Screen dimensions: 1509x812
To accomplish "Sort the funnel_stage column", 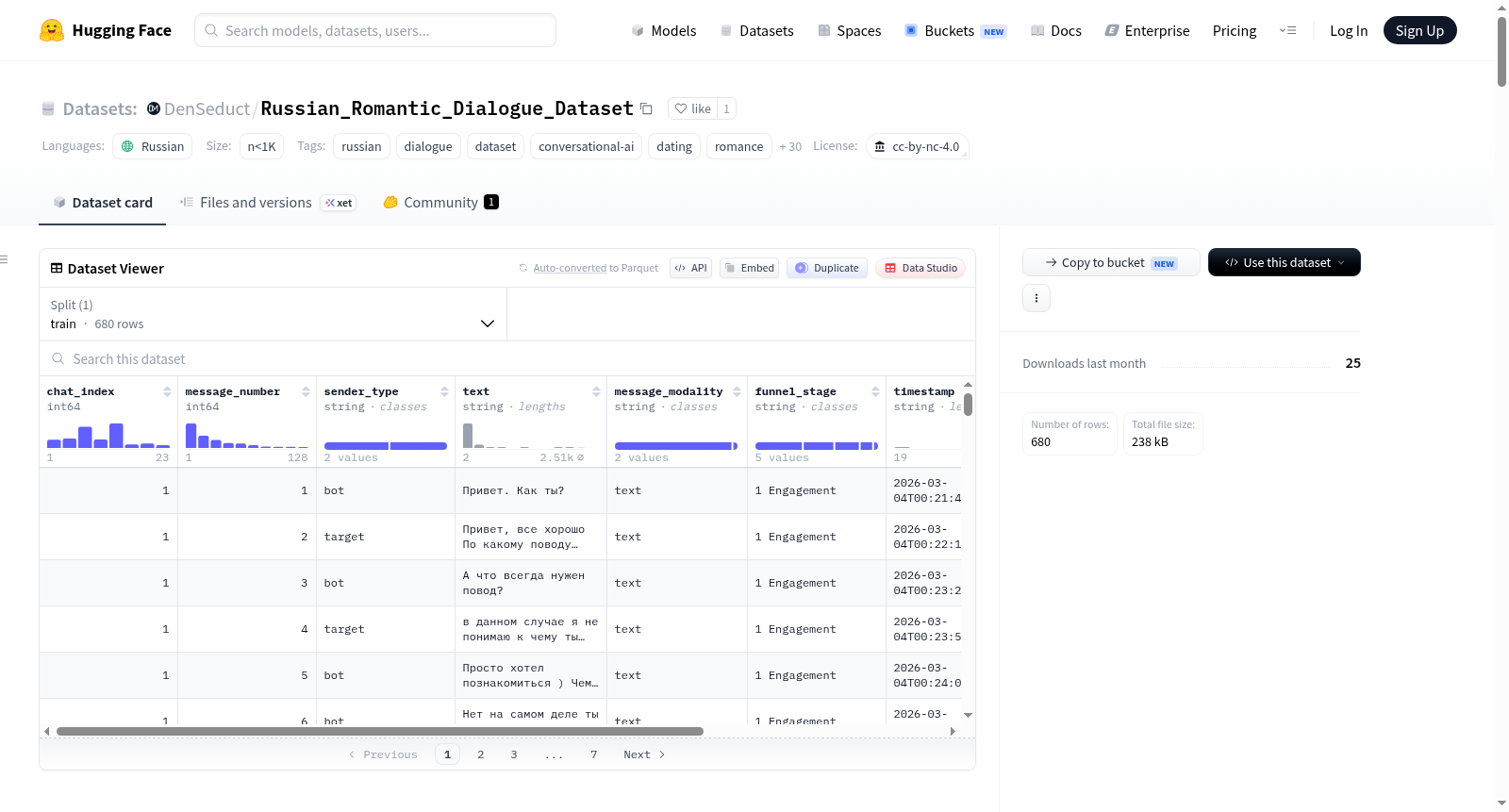I will tap(875, 391).
